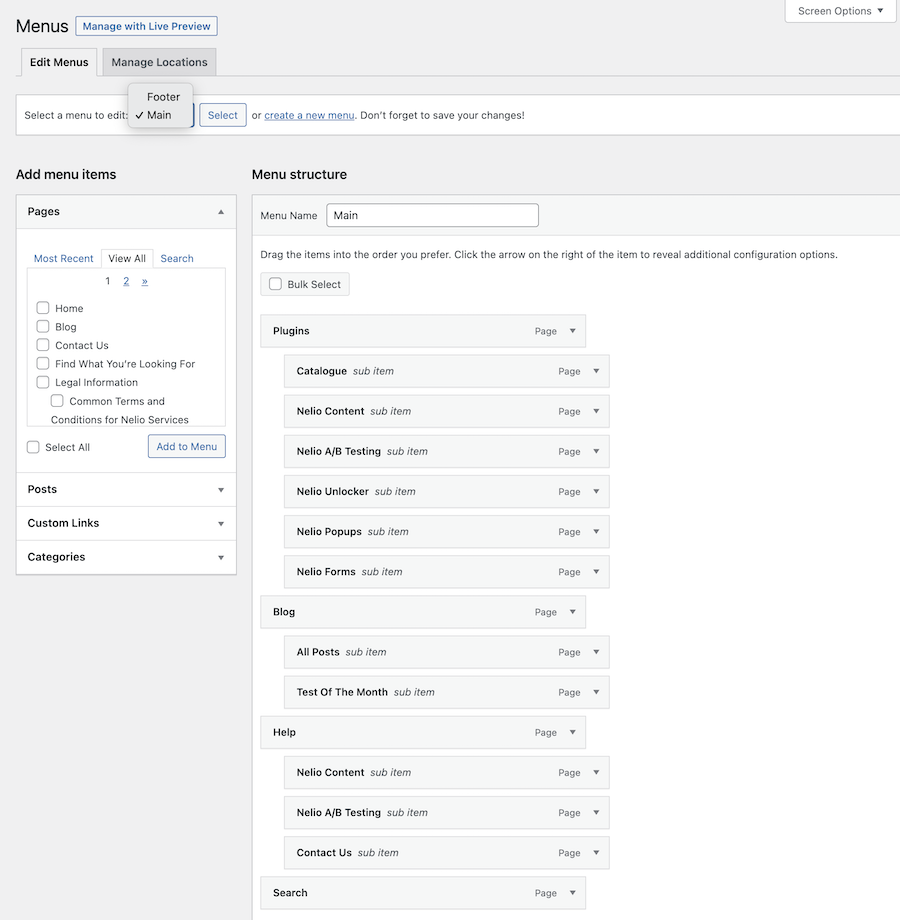Select the Nelio Forms sub item bar
Viewport: 900px width, 920px height.
(x=446, y=571)
